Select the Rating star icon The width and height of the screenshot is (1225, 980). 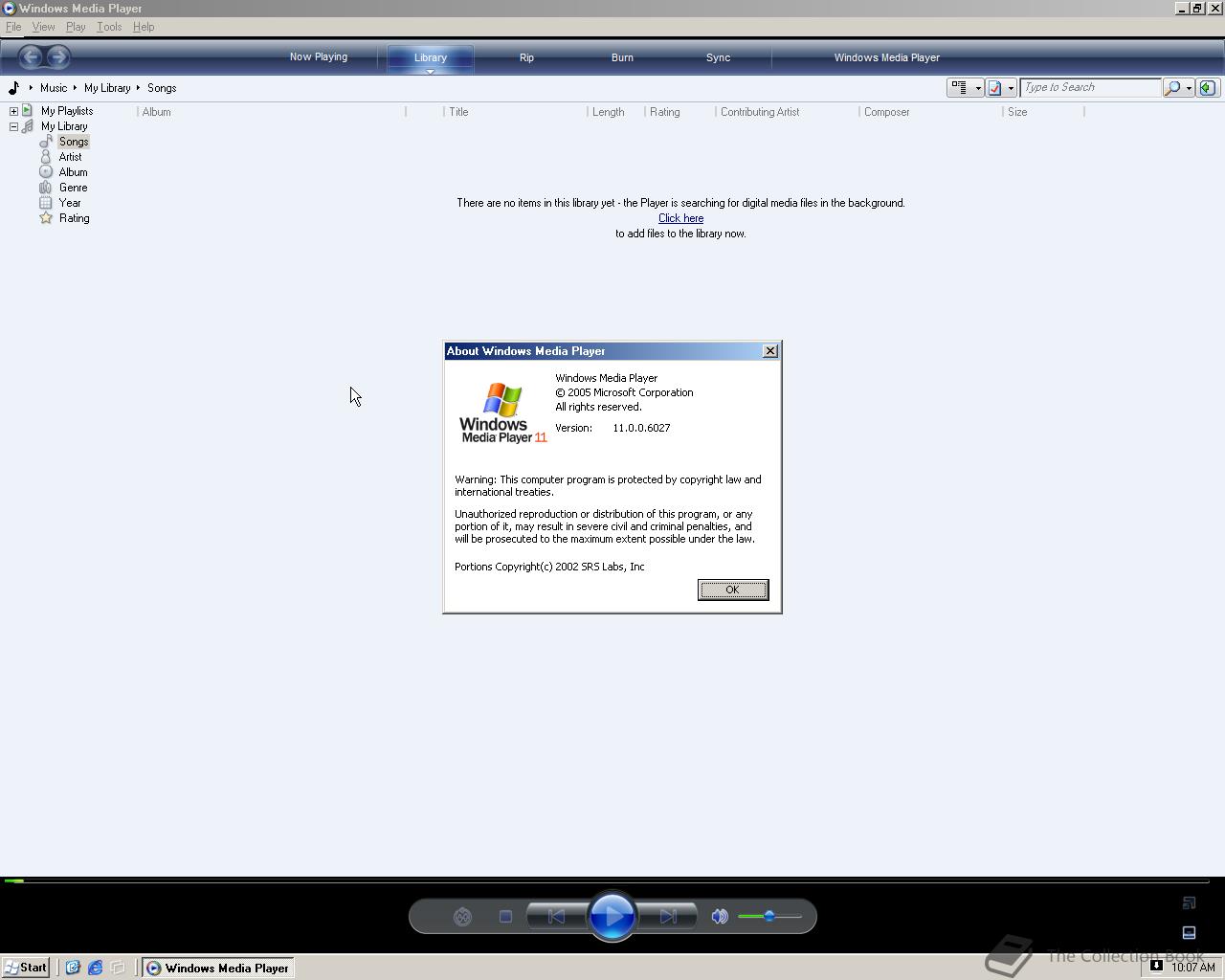(x=46, y=218)
